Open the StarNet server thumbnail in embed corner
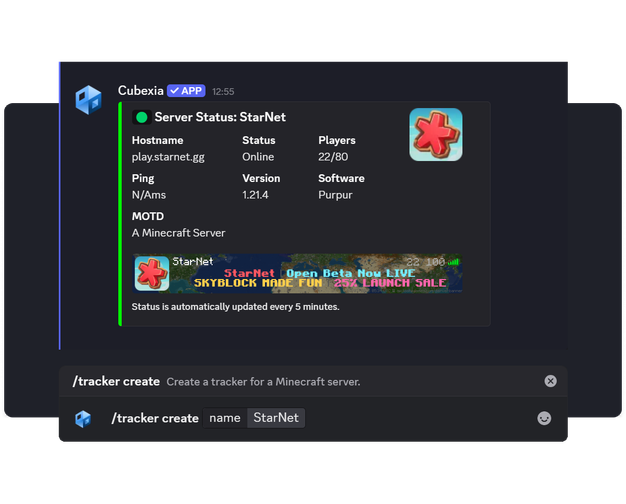This screenshot has height=504, width=626. click(435, 135)
